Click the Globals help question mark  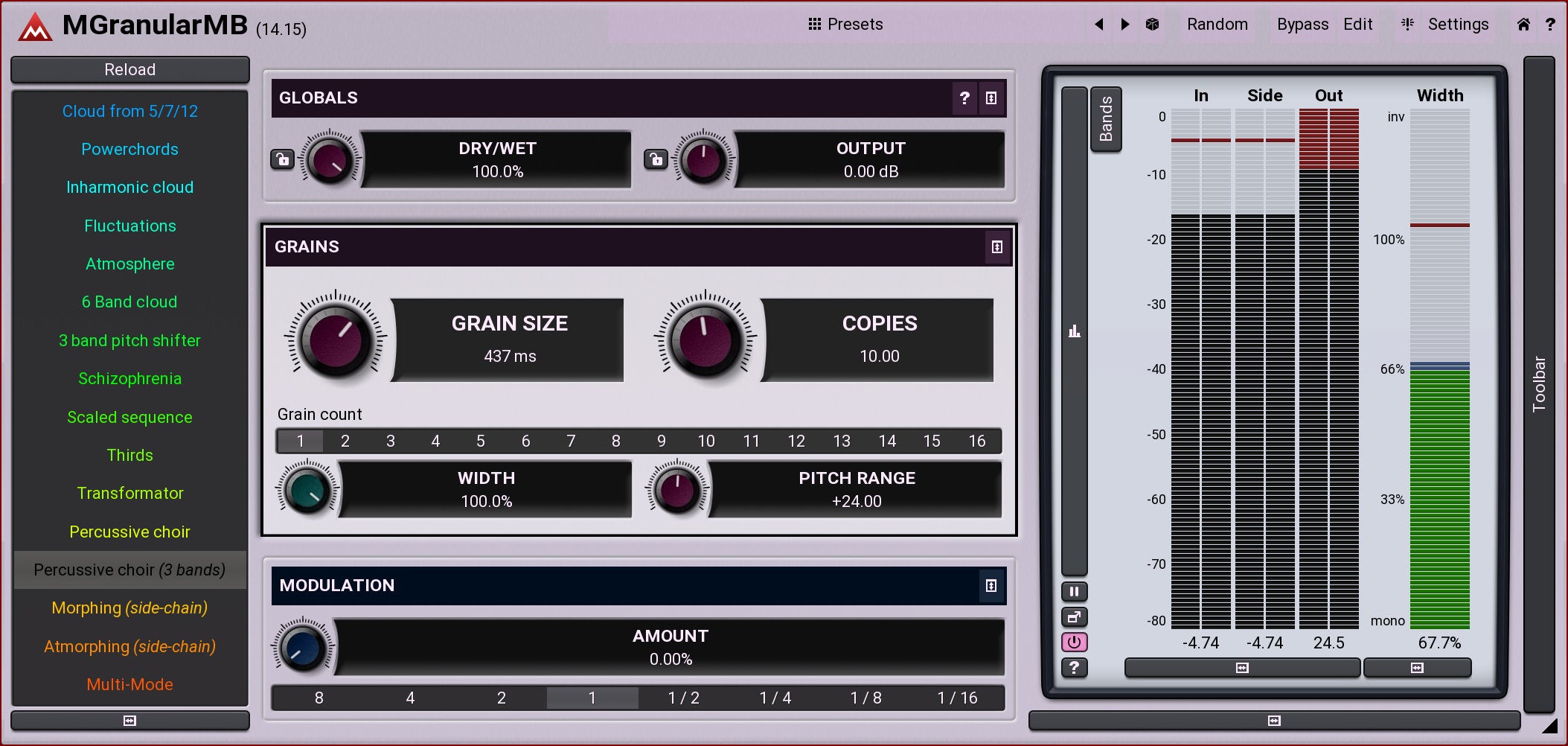click(964, 98)
